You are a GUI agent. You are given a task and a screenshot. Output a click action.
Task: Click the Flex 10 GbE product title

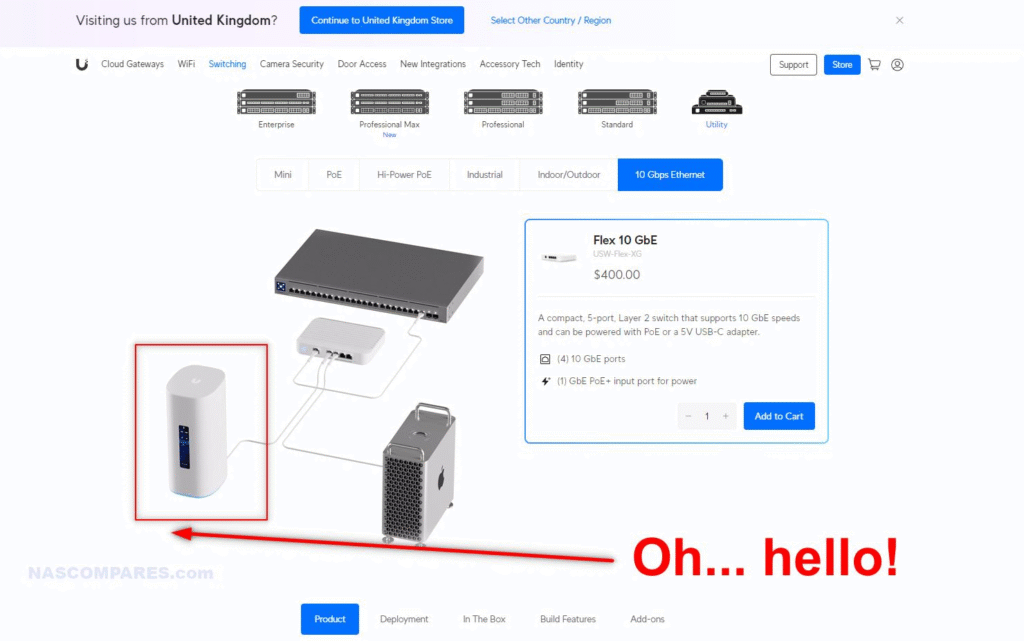625,240
